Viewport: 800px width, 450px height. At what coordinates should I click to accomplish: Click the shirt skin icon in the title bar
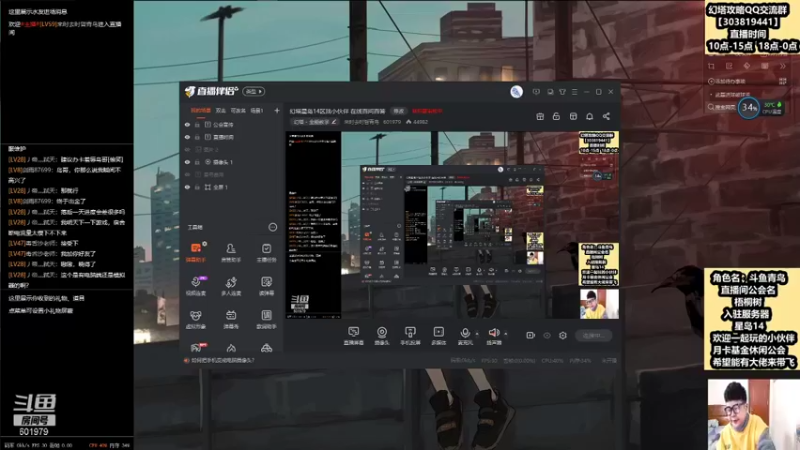point(562,92)
